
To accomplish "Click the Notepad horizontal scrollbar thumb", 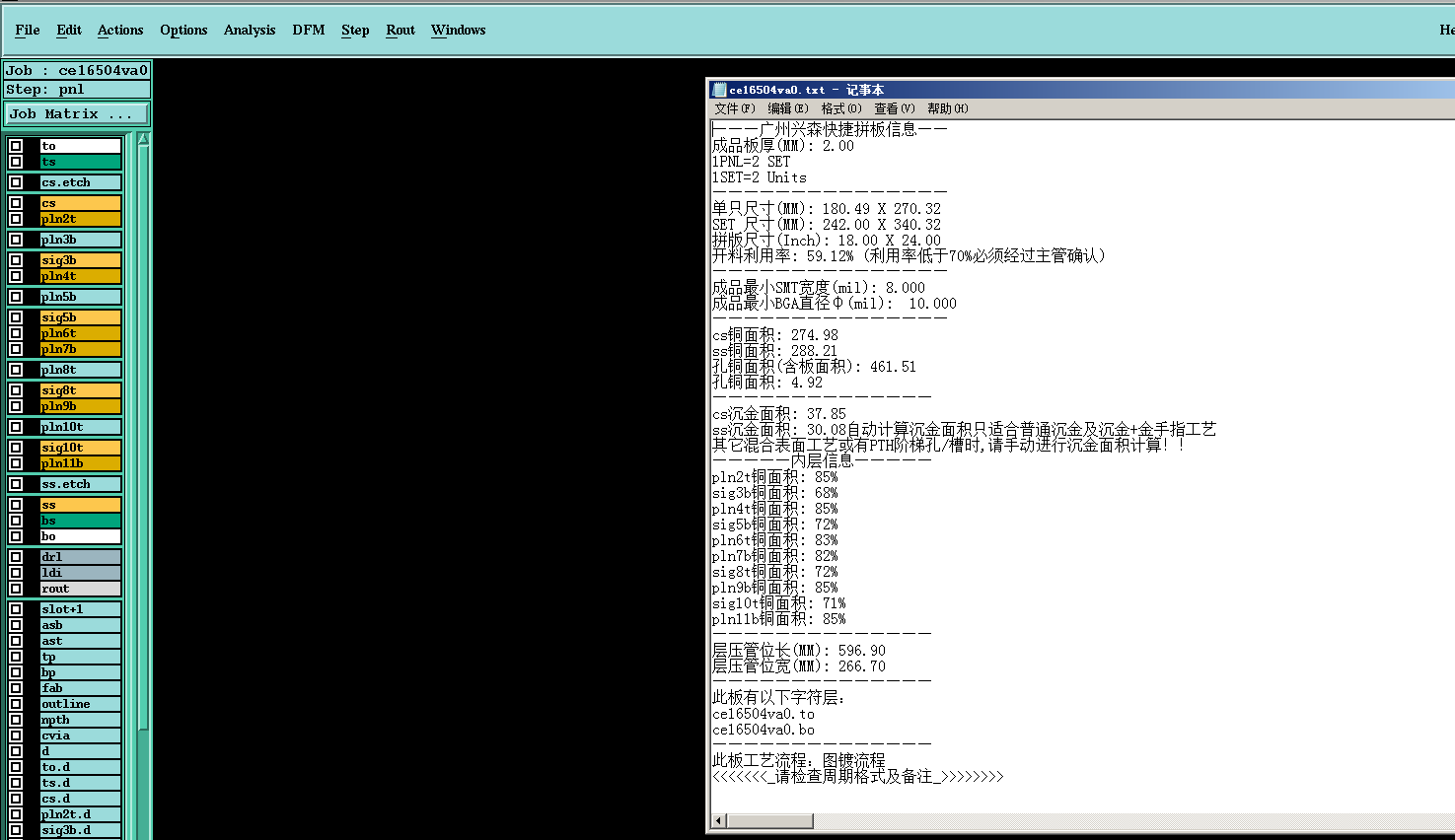I will coord(770,821).
